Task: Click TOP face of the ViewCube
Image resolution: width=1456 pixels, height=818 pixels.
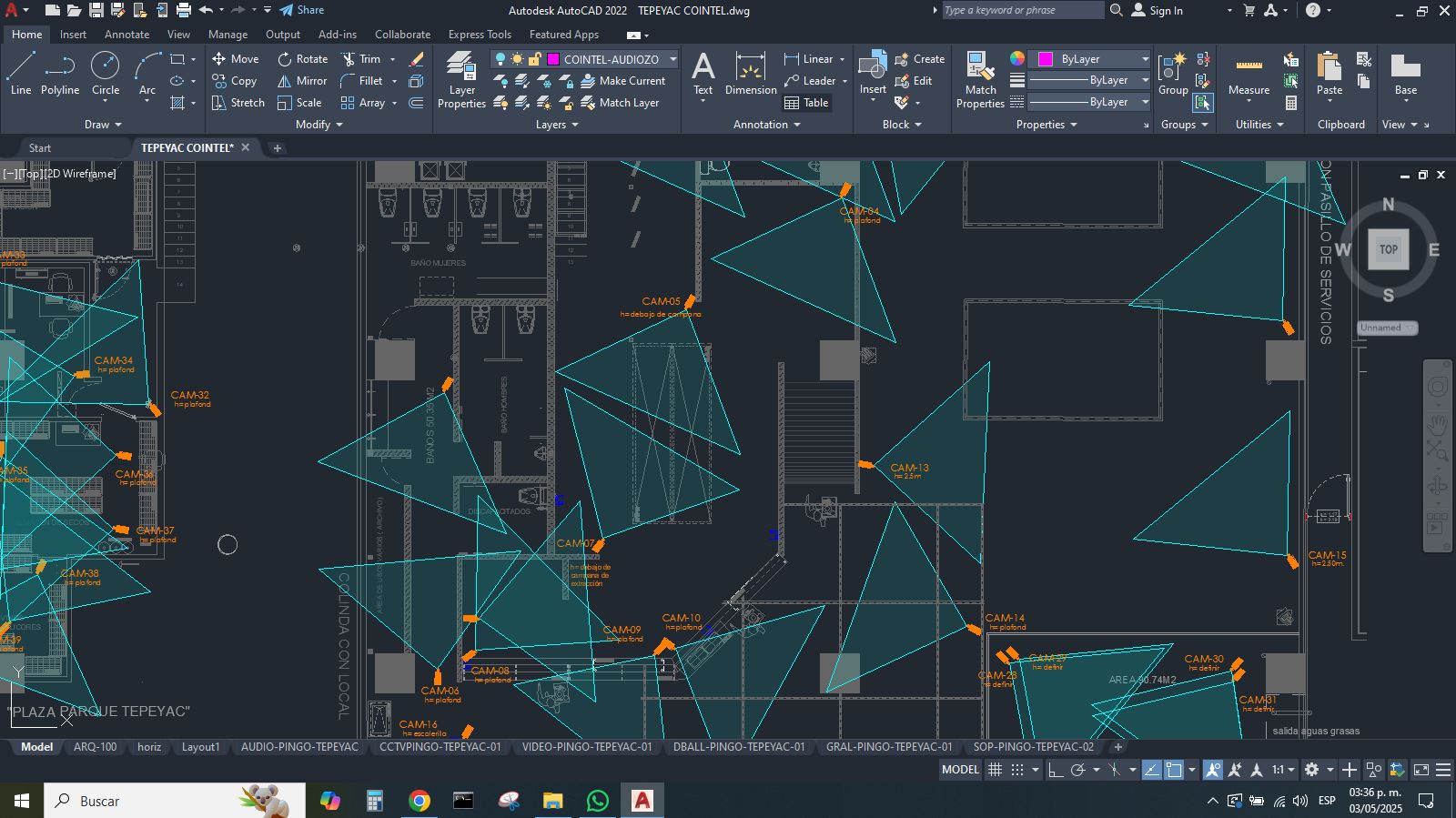Action: 1388,249
